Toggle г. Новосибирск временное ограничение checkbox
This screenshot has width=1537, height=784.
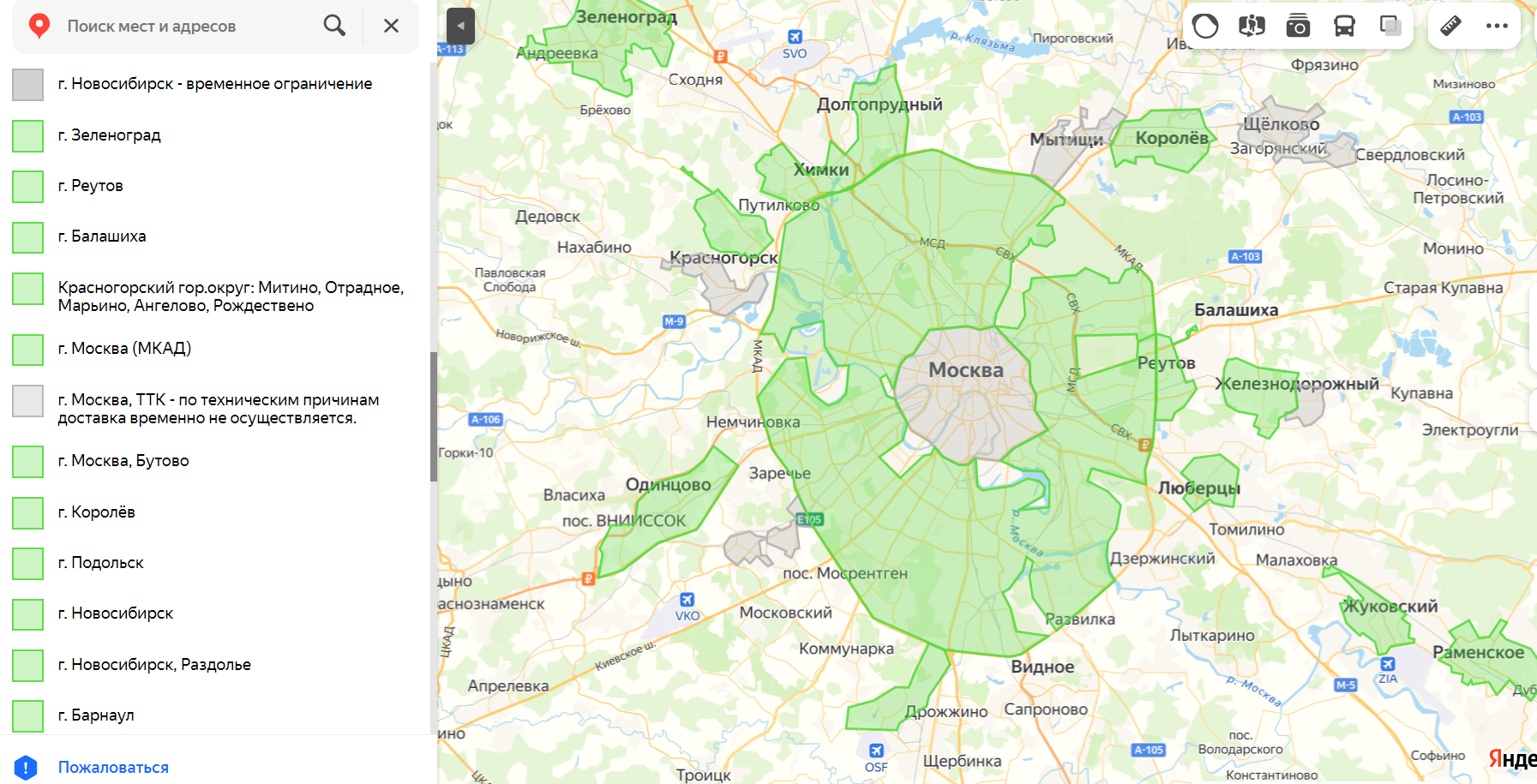click(27, 84)
